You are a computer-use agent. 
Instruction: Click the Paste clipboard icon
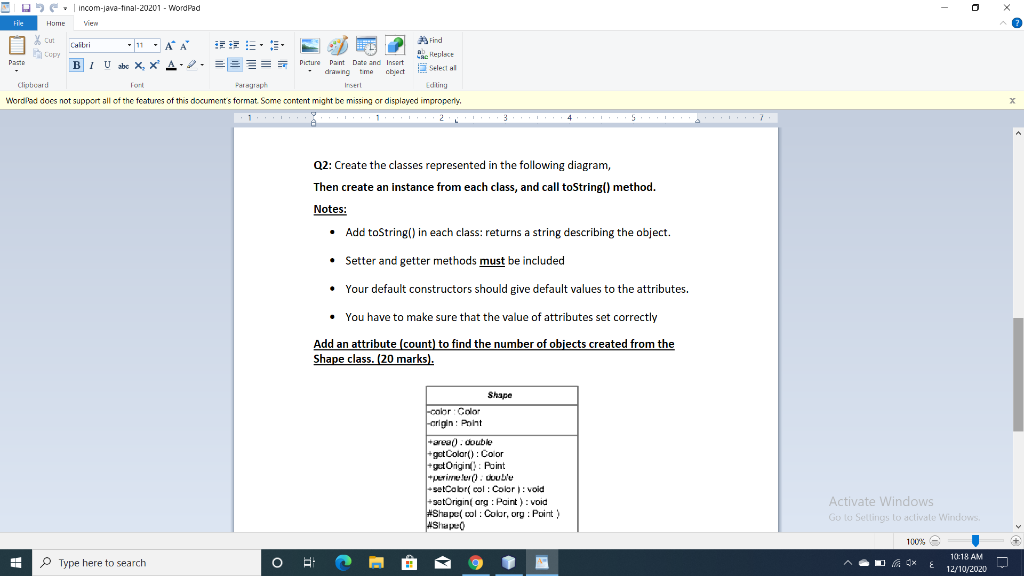click(x=17, y=46)
